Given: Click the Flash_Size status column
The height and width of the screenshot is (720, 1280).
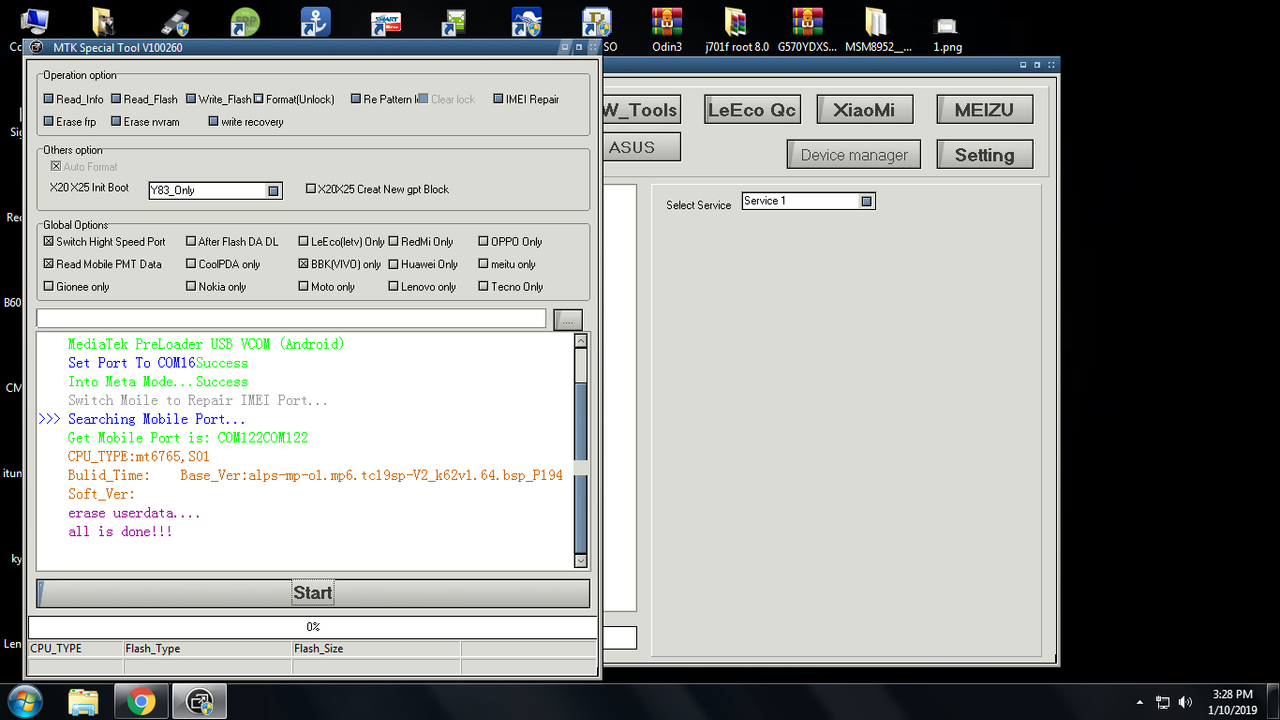Looking at the screenshot, I should (x=376, y=649).
